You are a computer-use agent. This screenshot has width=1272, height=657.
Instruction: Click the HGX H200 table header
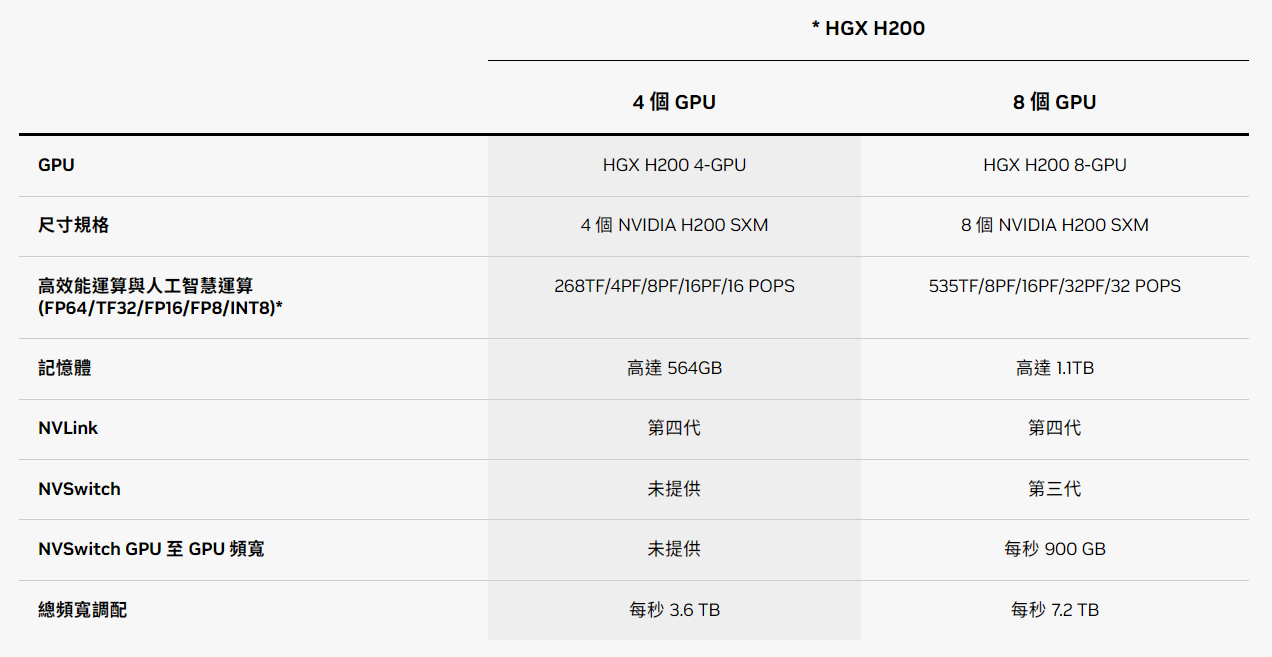868,28
